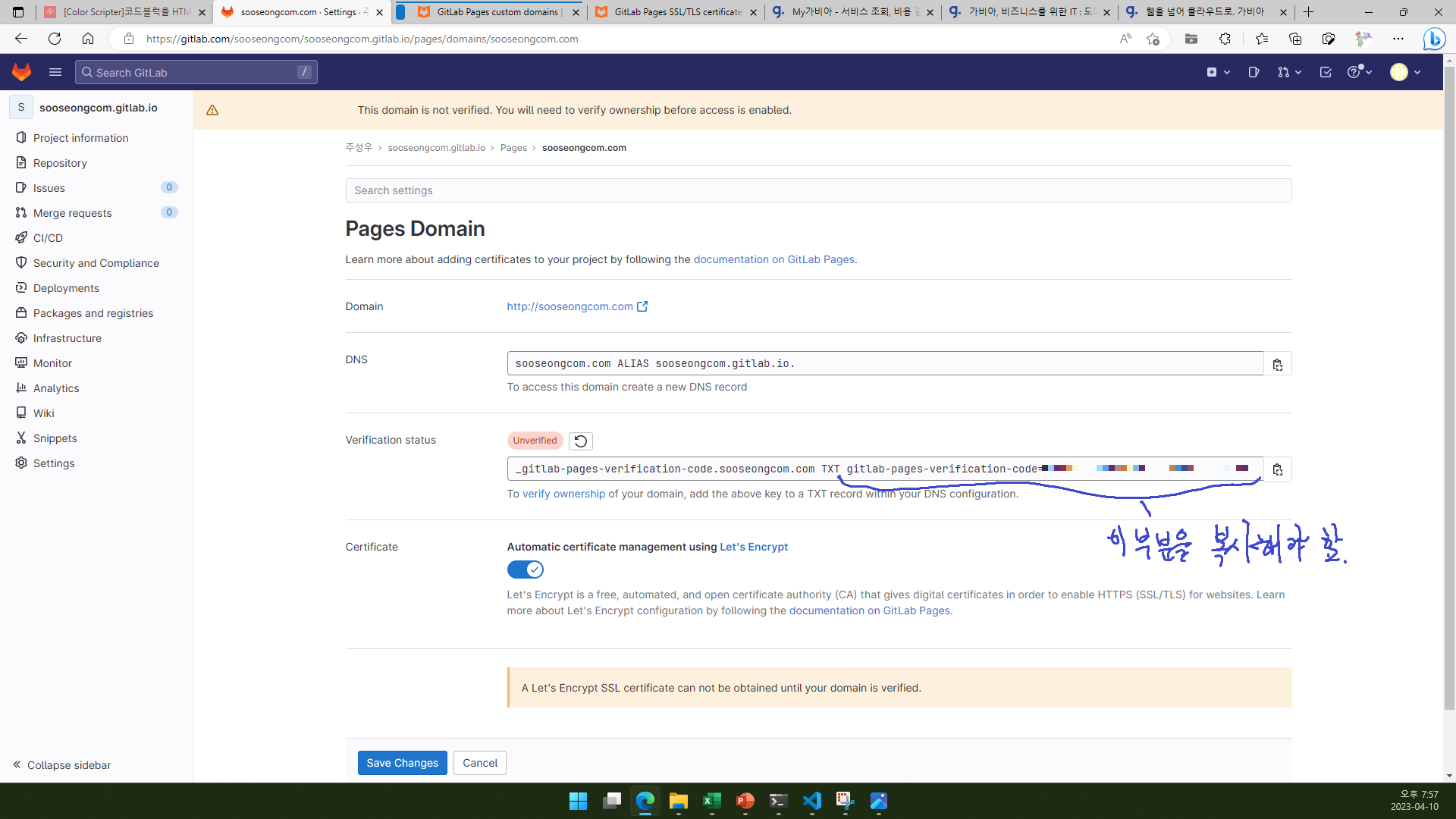The image size is (1456, 819).
Task: Click the refresh verification status icon
Action: (580, 440)
